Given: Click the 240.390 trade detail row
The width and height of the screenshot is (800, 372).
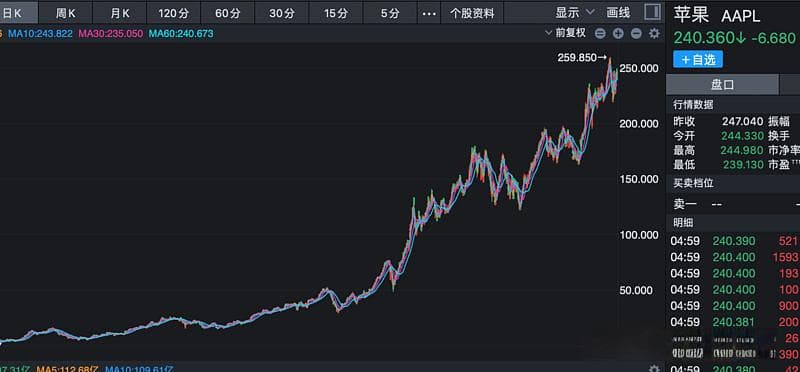Looking at the screenshot, I should (x=733, y=241).
